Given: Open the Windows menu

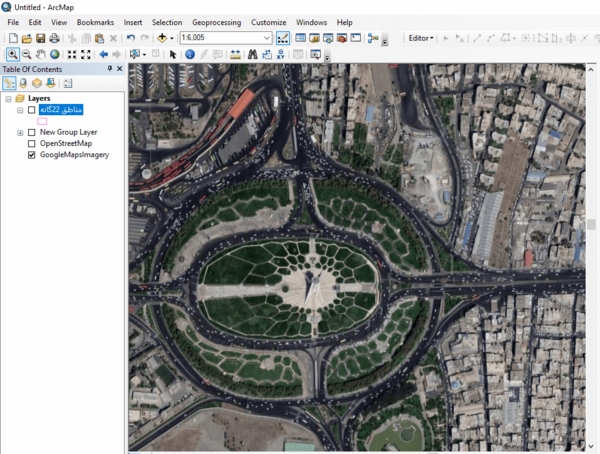Looking at the screenshot, I should 311,22.
